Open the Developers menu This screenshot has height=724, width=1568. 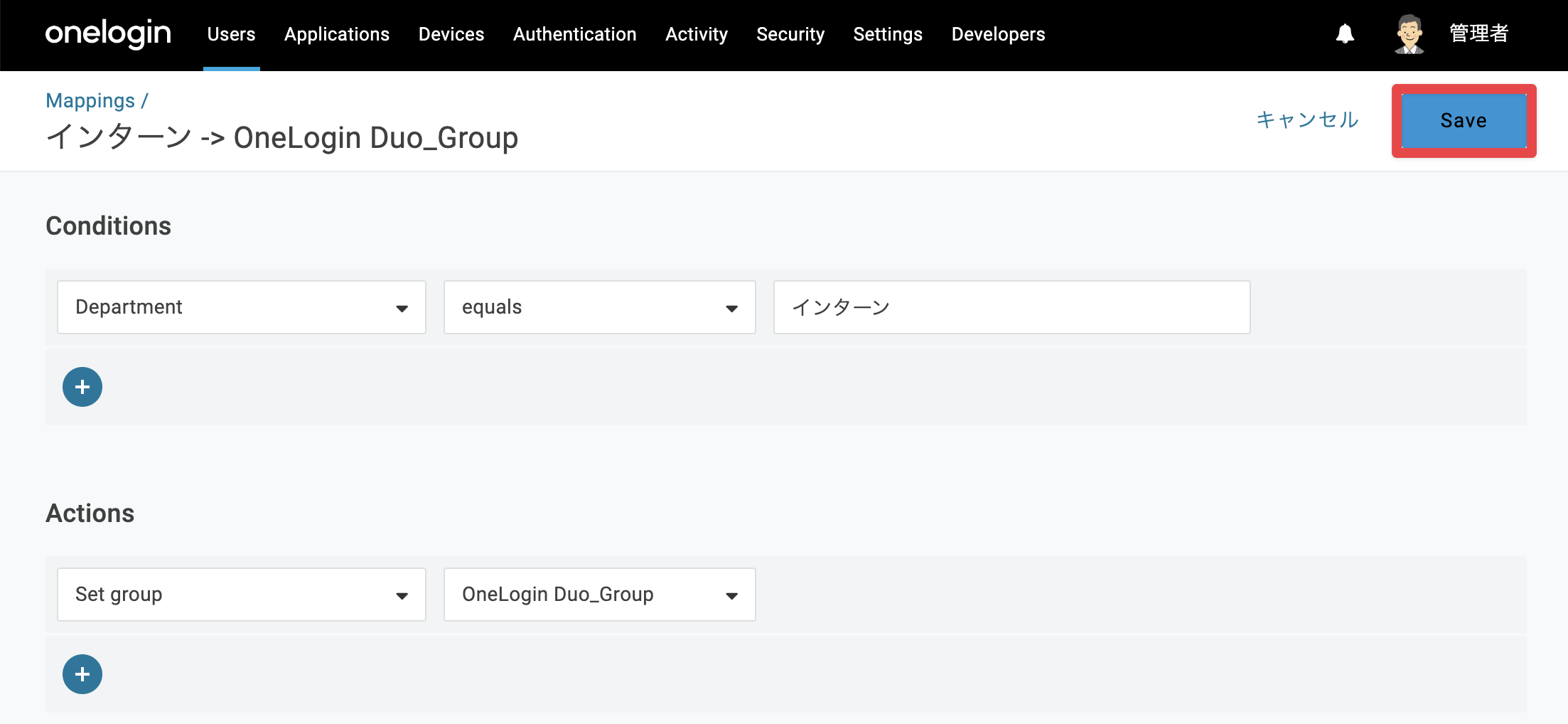[999, 34]
